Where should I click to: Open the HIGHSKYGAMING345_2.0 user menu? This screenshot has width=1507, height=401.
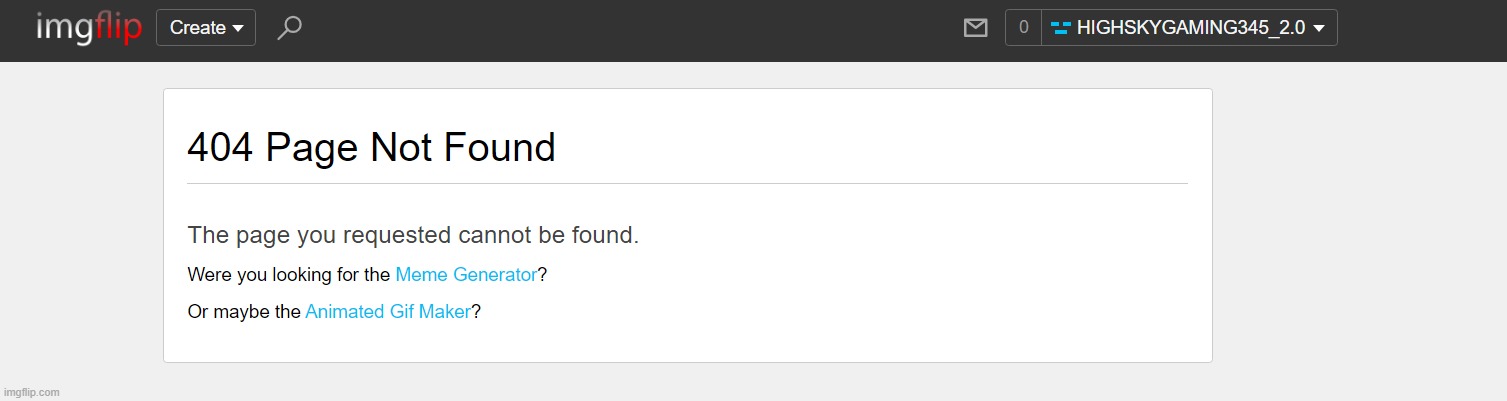[1189, 28]
